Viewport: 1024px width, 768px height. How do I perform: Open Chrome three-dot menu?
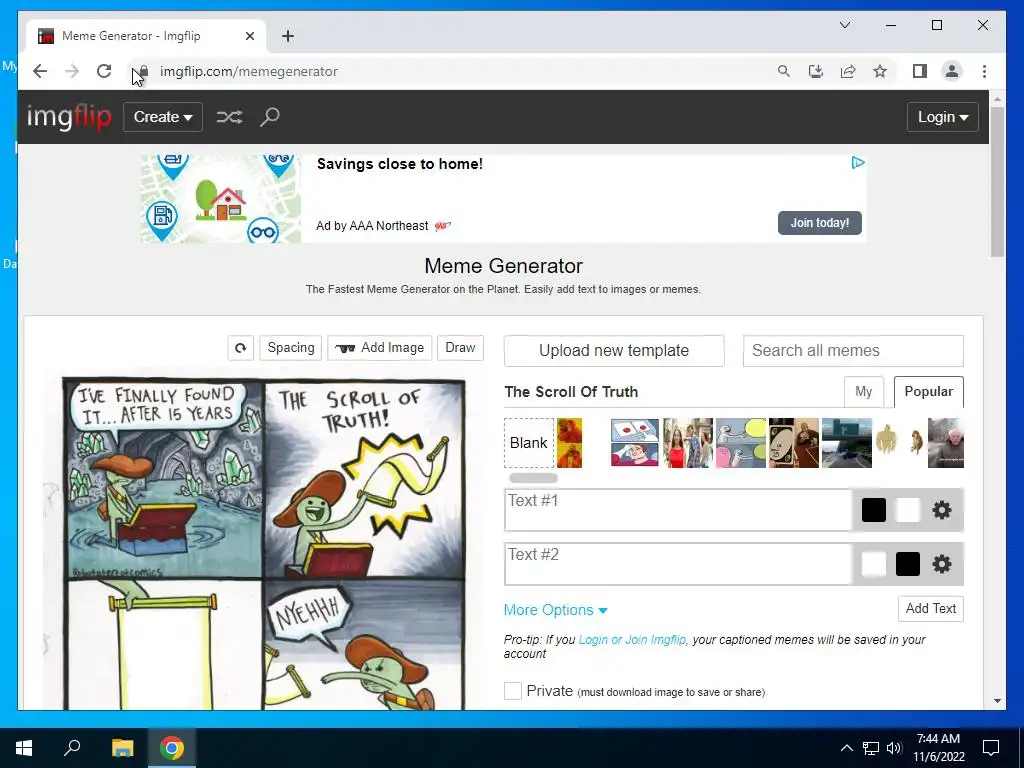coord(984,71)
